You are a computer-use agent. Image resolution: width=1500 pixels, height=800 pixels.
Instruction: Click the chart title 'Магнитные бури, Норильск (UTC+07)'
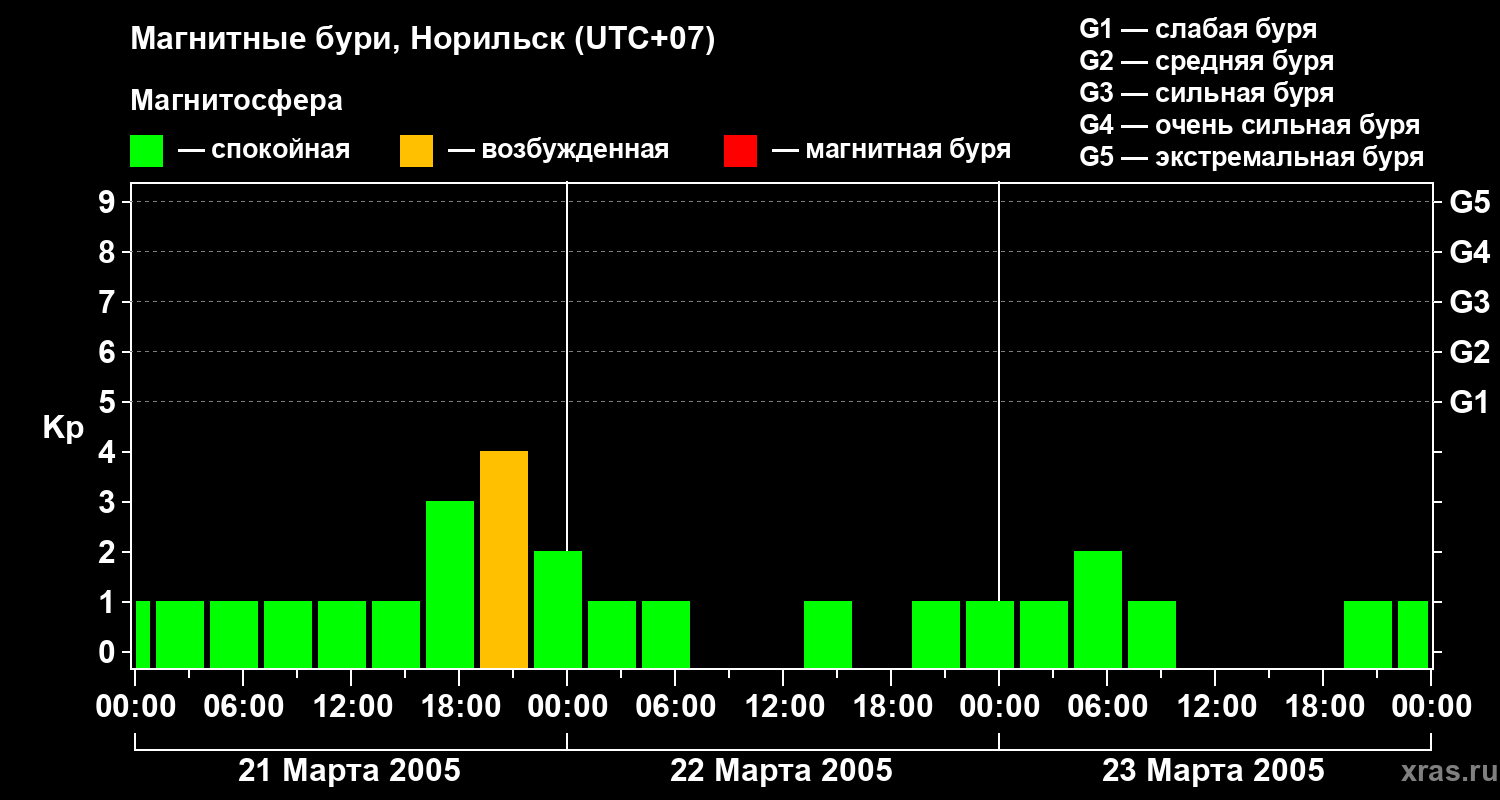423,40
